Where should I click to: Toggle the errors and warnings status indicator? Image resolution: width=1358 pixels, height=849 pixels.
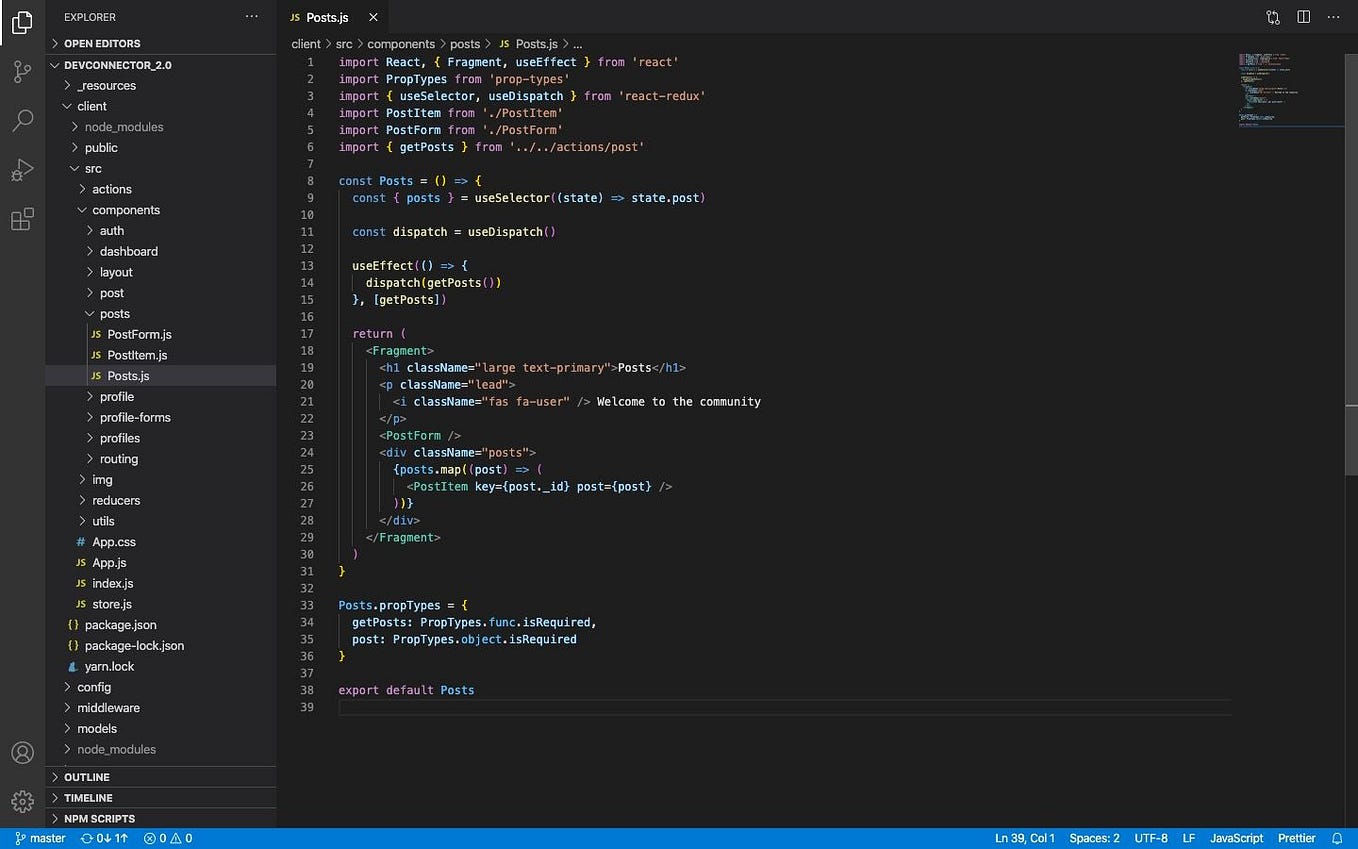pyautogui.click(x=167, y=838)
